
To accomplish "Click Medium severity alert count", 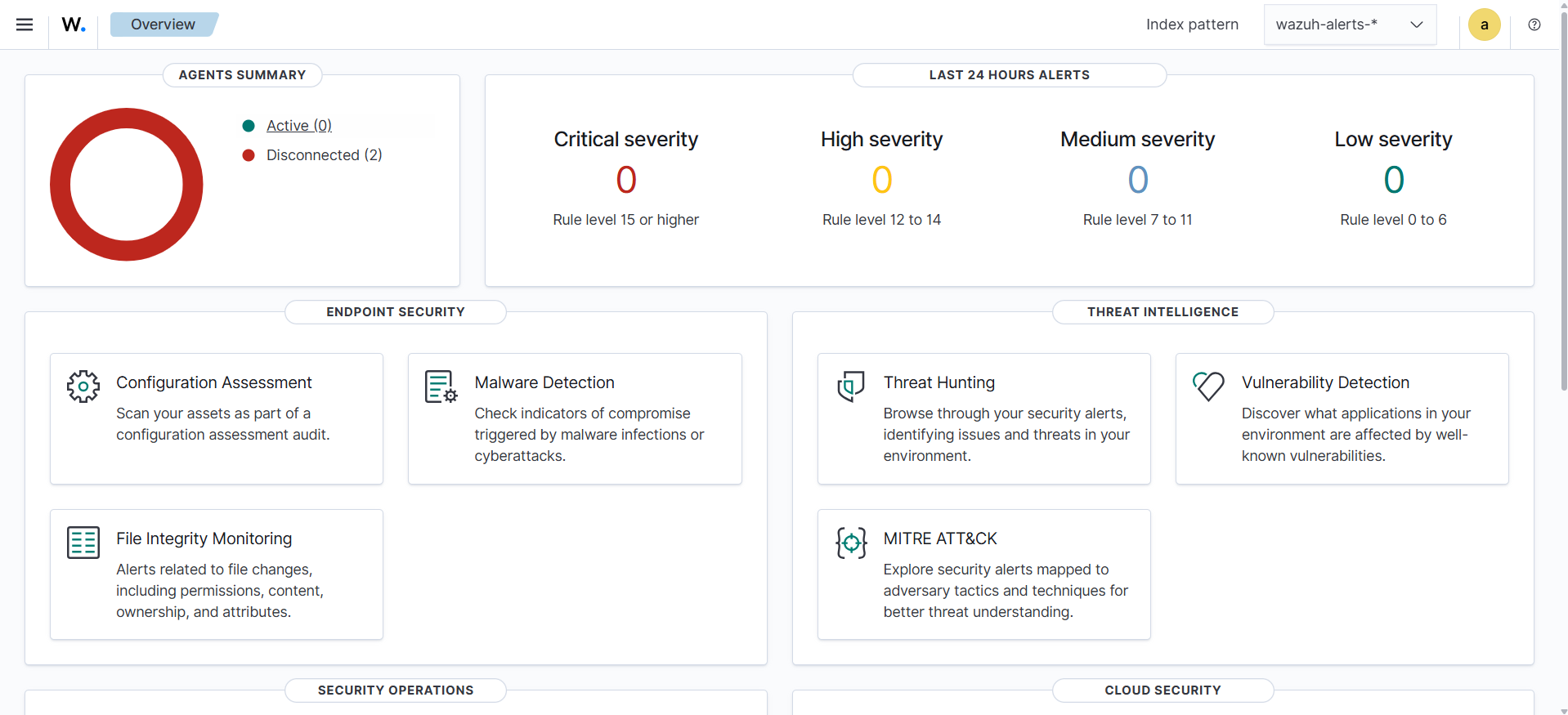I will pos(1137,180).
